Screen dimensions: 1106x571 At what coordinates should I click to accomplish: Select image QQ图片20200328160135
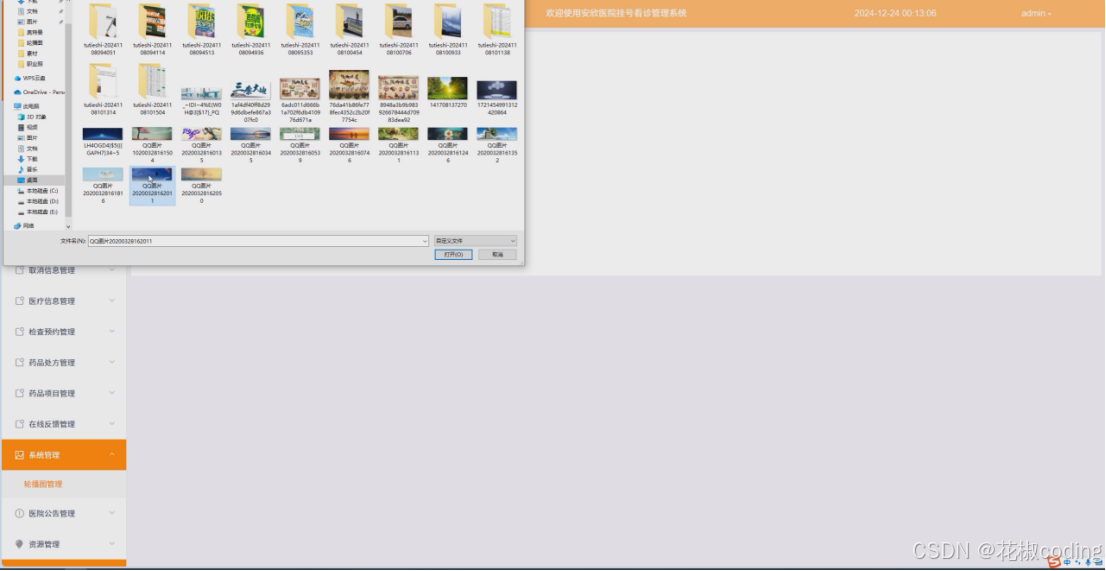(202, 145)
